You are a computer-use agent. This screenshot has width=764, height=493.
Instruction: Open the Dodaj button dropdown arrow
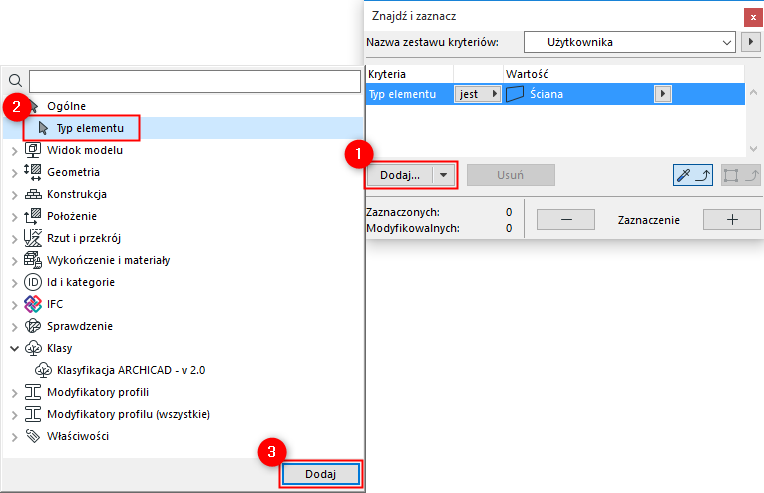click(x=443, y=175)
